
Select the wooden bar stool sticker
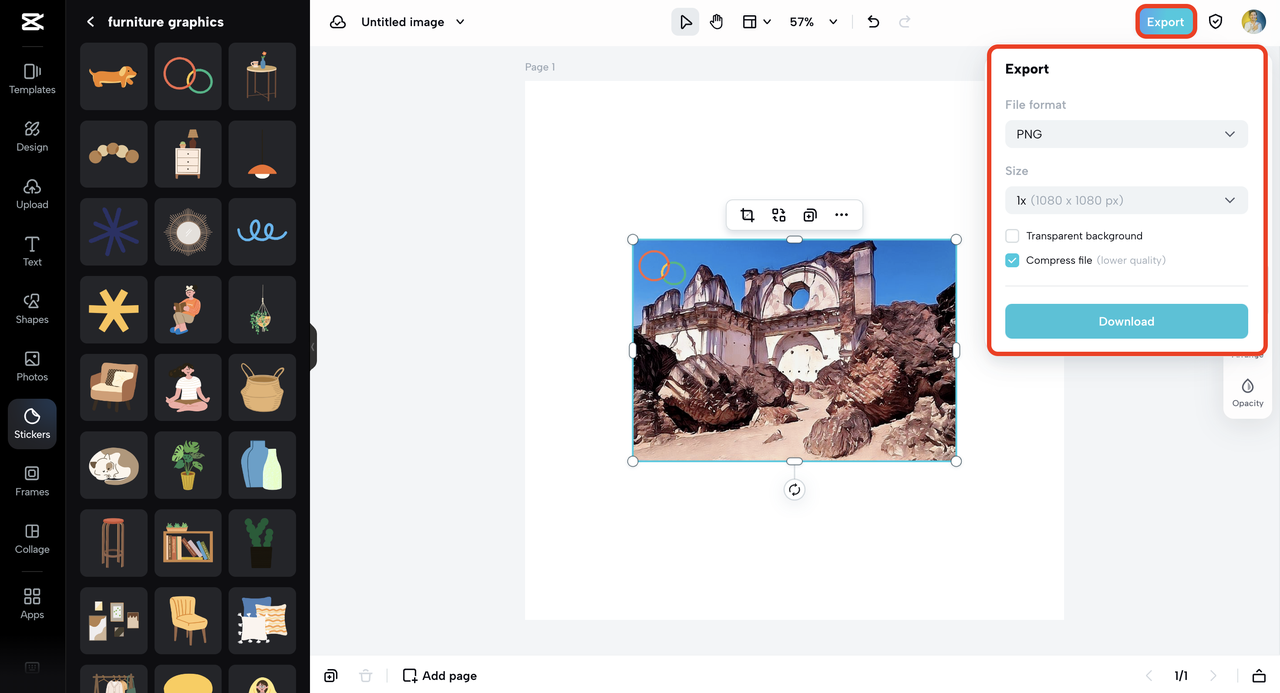click(x=114, y=543)
